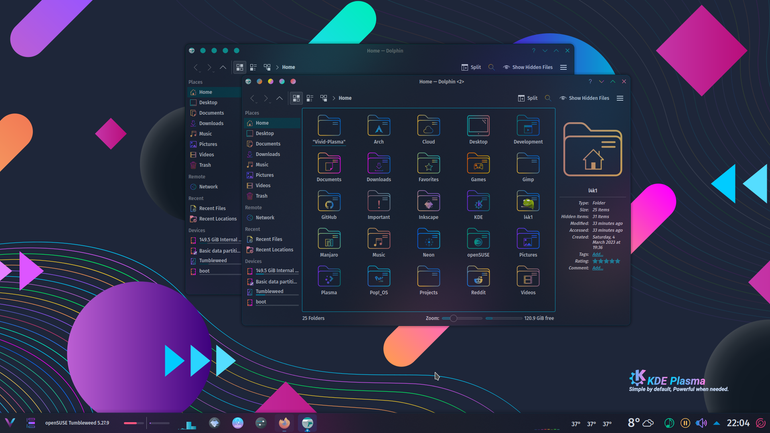Open the openSUSE folder

[x=478, y=243]
